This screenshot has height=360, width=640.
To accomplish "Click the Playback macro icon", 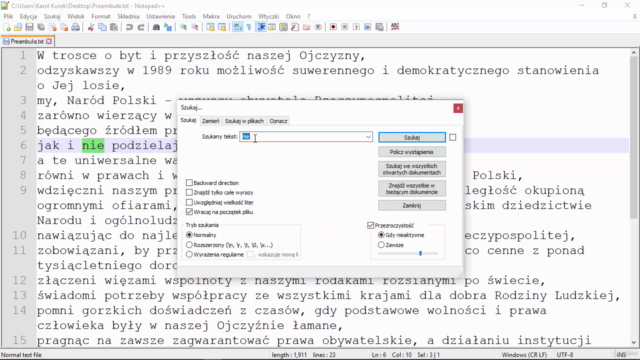I will [356, 27].
